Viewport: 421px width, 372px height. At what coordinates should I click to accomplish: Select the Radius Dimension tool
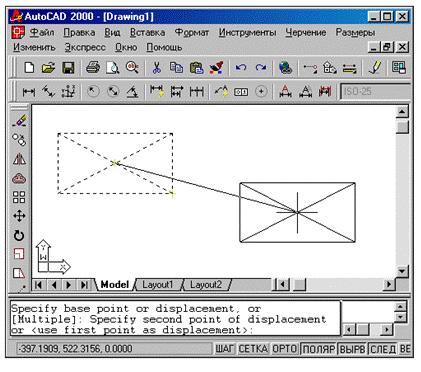click(x=93, y=91)
